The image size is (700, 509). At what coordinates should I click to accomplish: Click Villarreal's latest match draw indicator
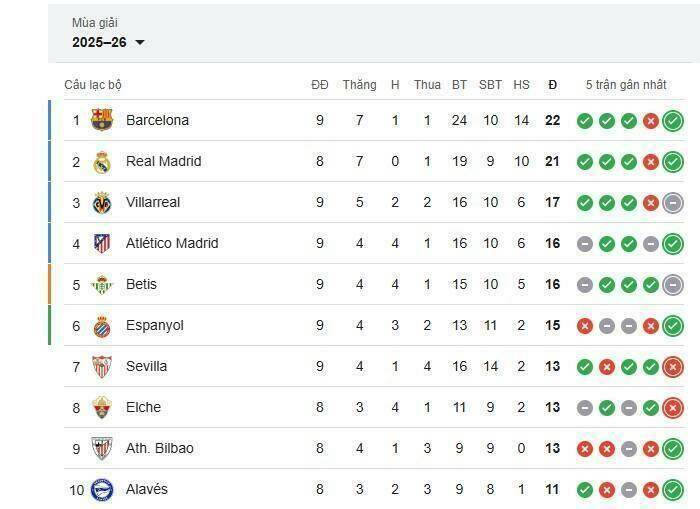(x=673, y=203)
